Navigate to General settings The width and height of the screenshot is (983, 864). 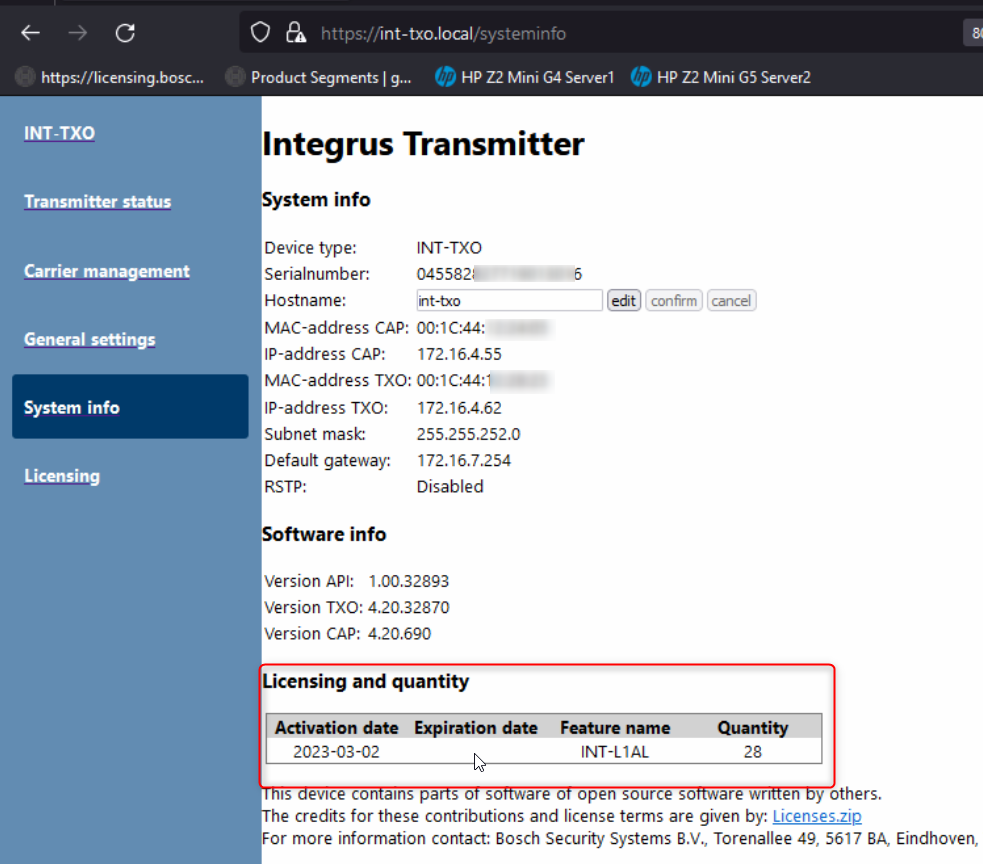tap(90, 339)
